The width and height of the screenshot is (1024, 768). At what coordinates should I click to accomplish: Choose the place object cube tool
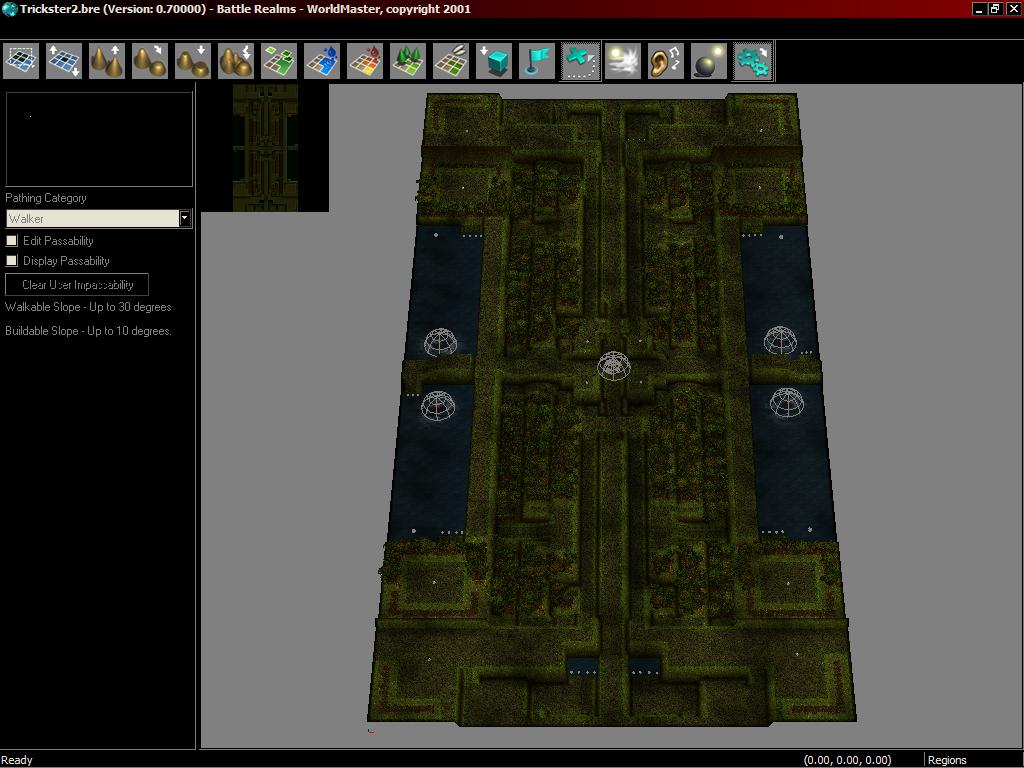click(494, 61)
